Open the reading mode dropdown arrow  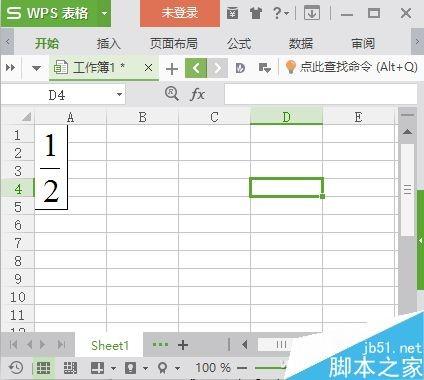click(113, 368)
